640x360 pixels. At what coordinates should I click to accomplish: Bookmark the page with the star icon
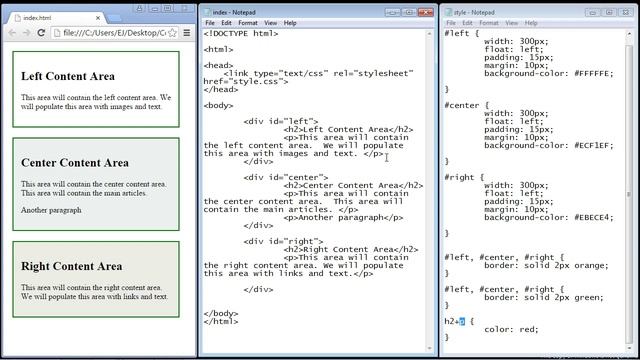point(173,33)
